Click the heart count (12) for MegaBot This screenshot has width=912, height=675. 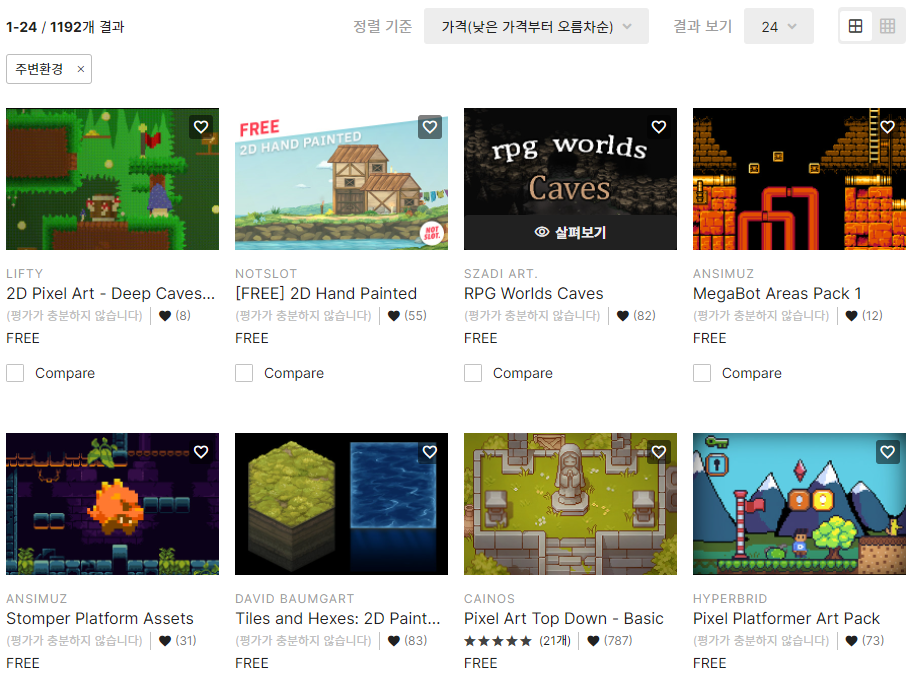[864, 316]
